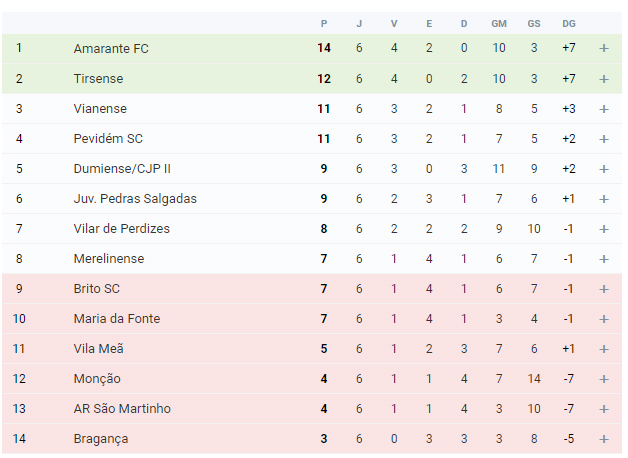Click the DG column header
The image size is (628, 458).
point(569,24)
